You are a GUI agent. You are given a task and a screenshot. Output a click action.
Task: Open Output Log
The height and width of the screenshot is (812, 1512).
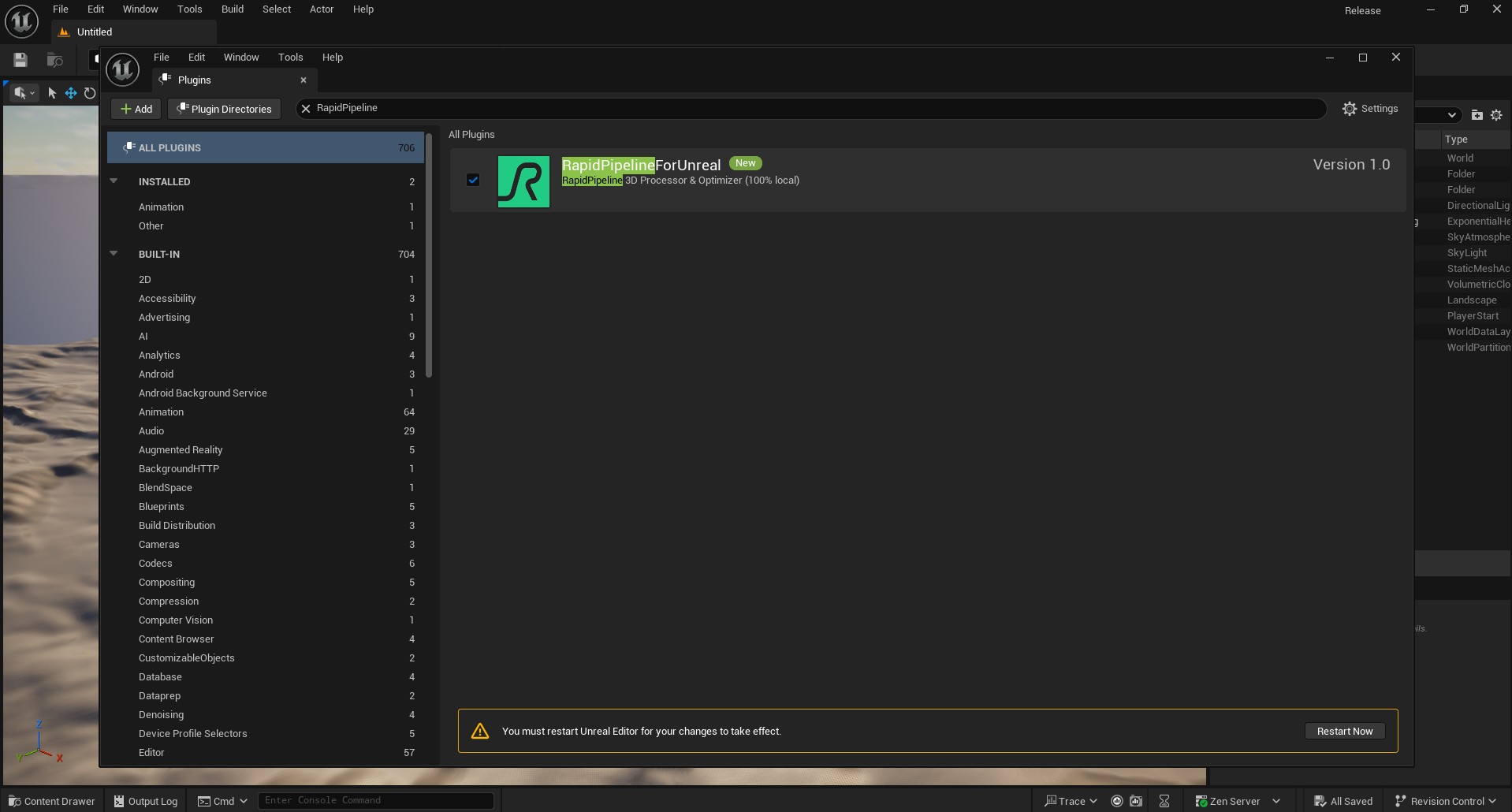pos(146,801)
